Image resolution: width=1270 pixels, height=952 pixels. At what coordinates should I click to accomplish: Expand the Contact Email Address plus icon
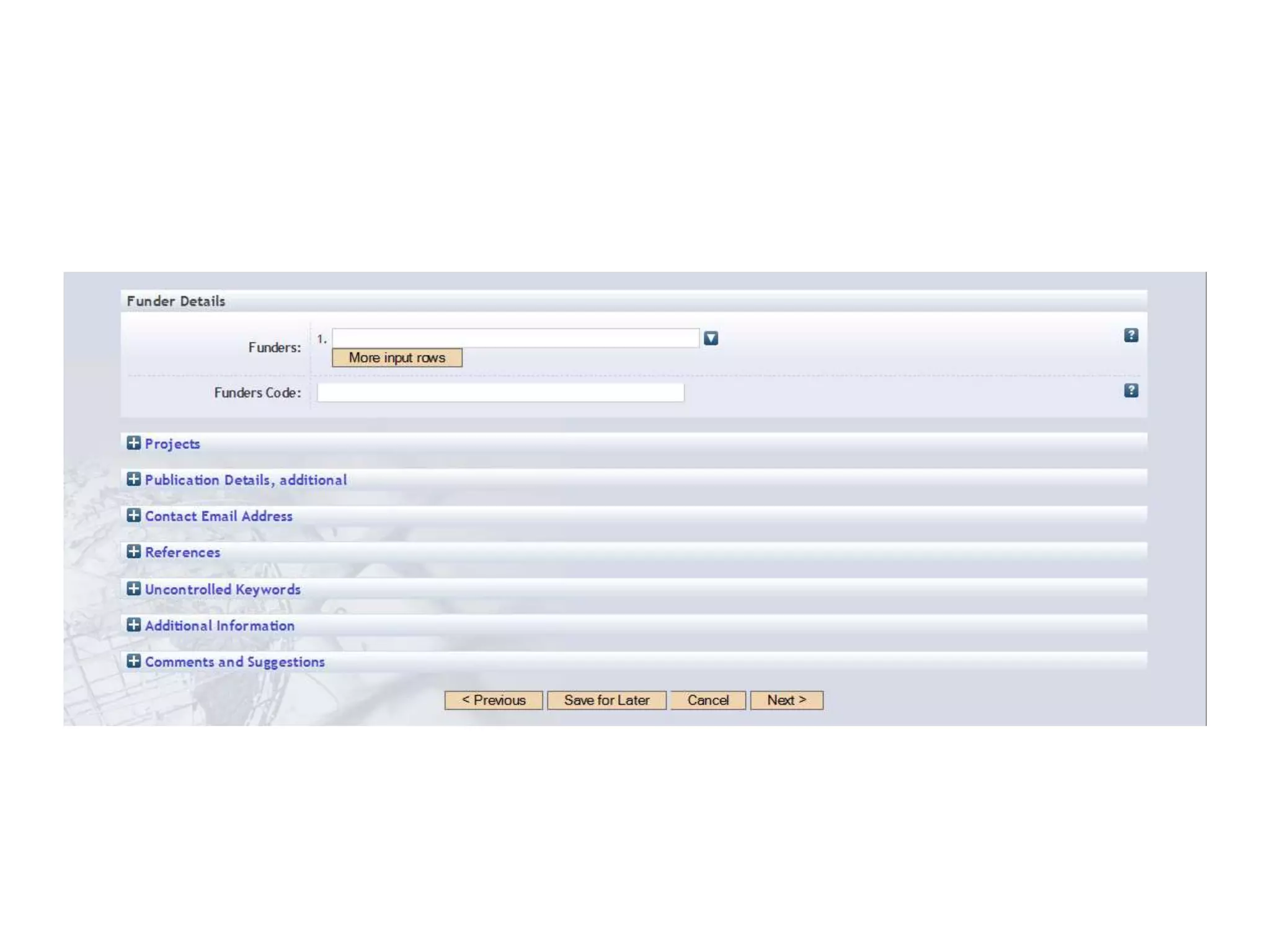tap(133, 516)
